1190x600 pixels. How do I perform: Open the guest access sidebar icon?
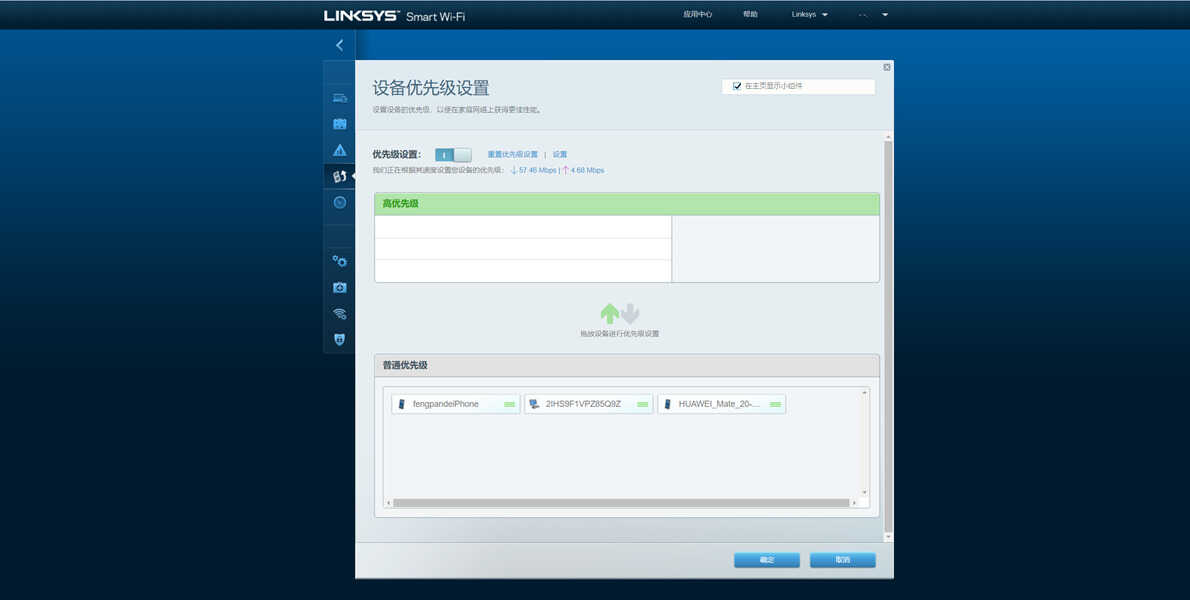pyautogui.click(x=339, y=124)
